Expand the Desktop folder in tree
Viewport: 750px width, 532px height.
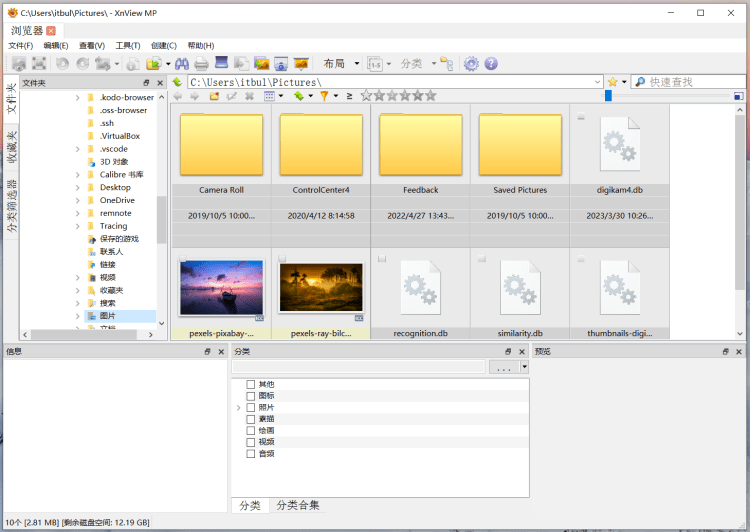pos(77,188)
